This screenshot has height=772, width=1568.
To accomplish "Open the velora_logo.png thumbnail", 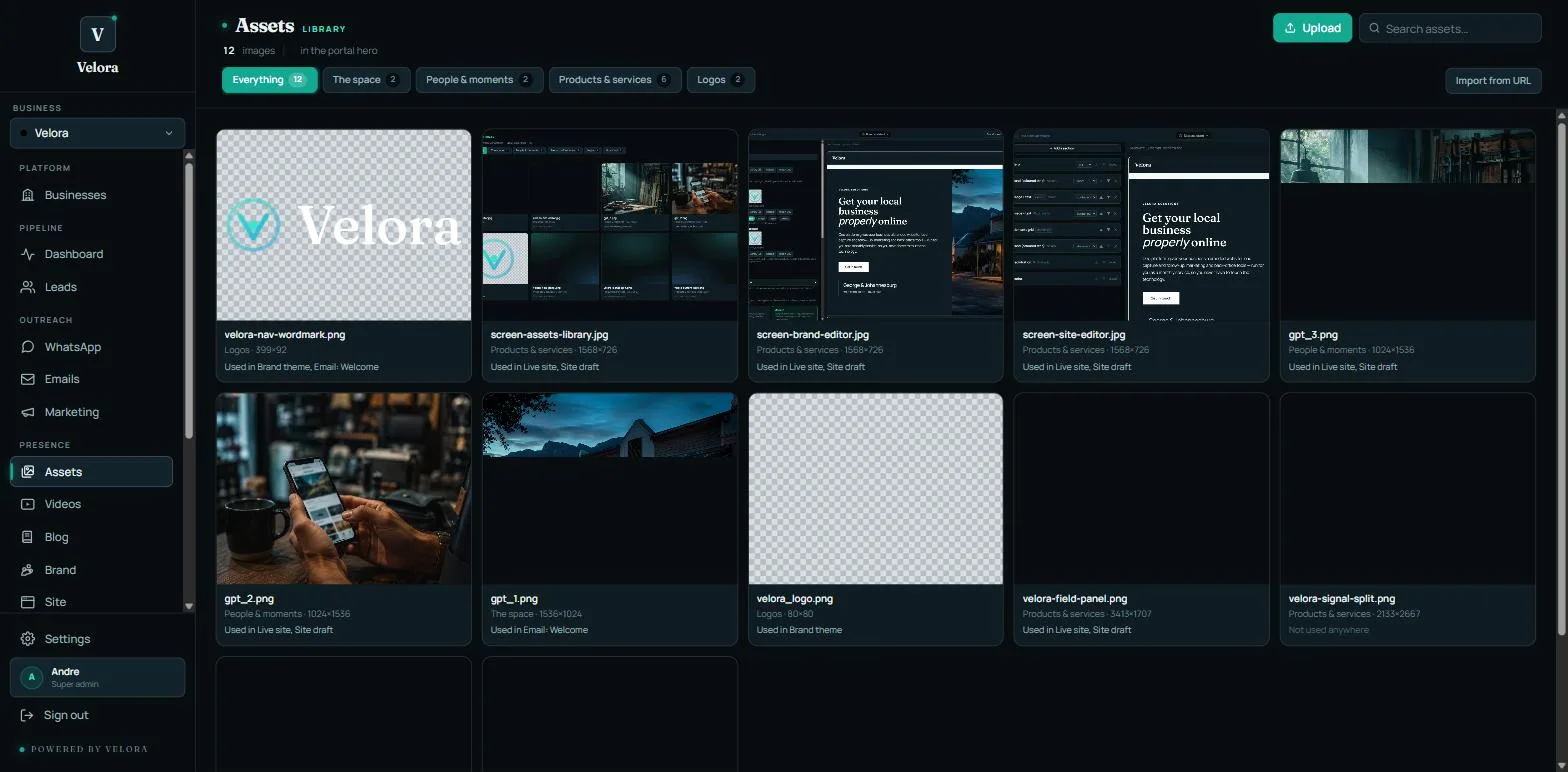I will coord(876,489).
